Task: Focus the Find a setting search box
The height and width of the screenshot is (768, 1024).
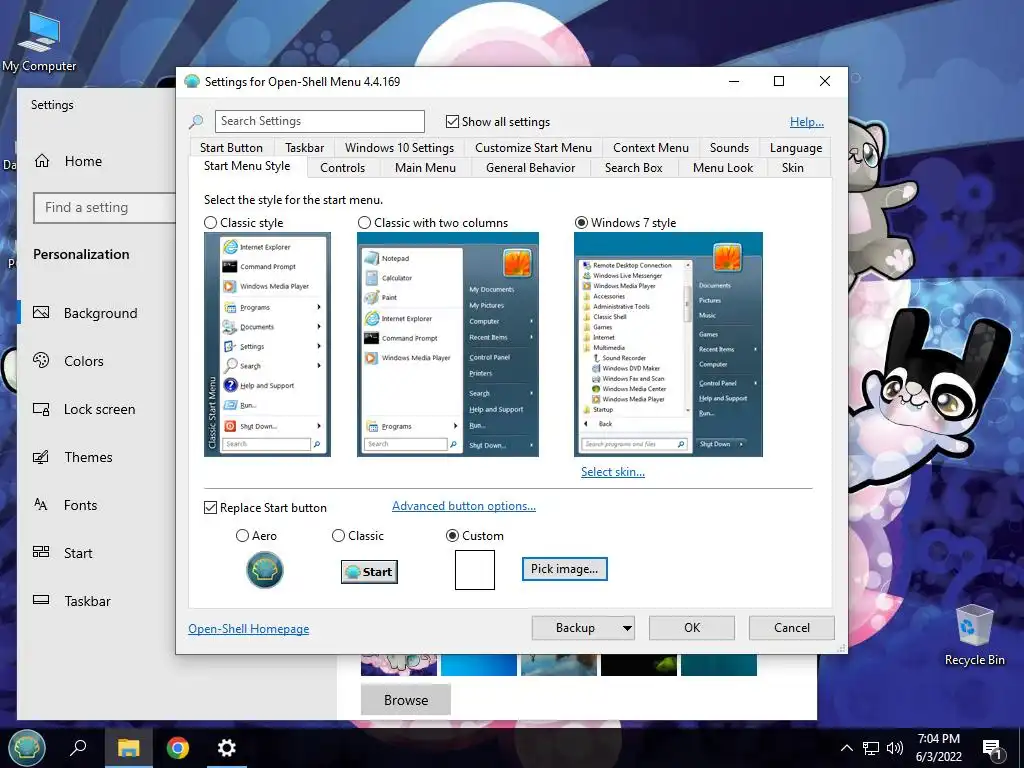Action: pos(104,208)
